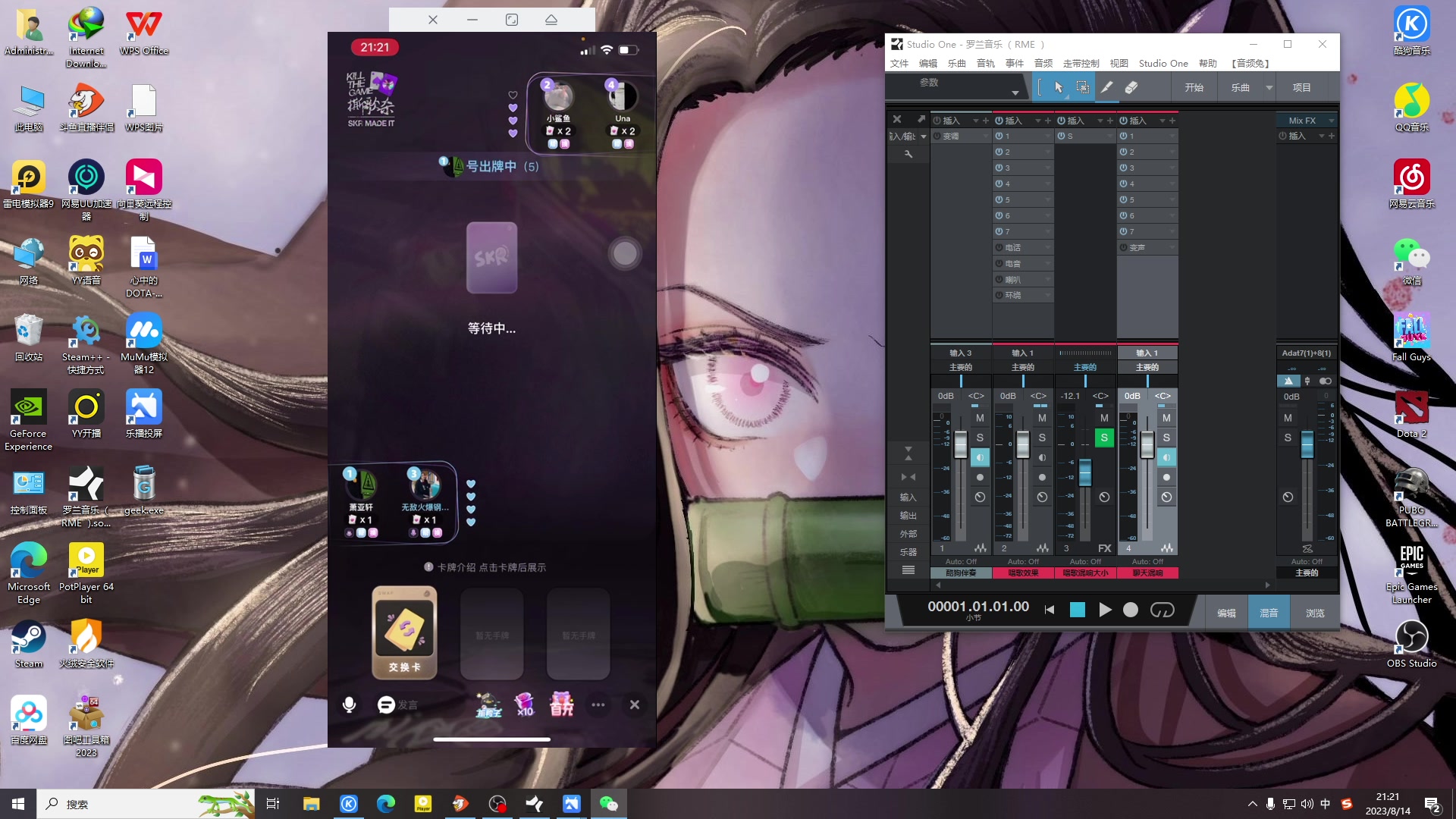Toggle monitor button on channel 4
1456x819 pixels.
1166,457
